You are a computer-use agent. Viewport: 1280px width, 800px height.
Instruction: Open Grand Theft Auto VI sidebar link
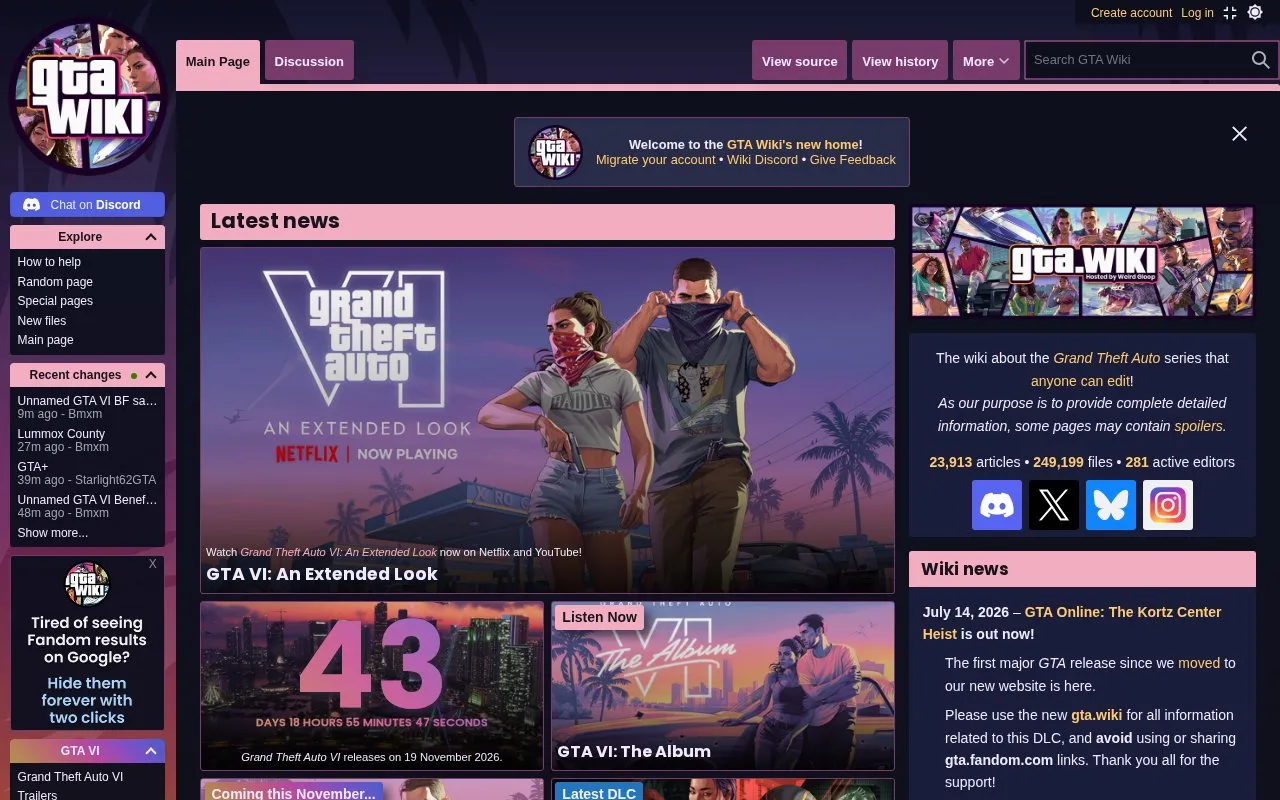(x=70, y=777)
